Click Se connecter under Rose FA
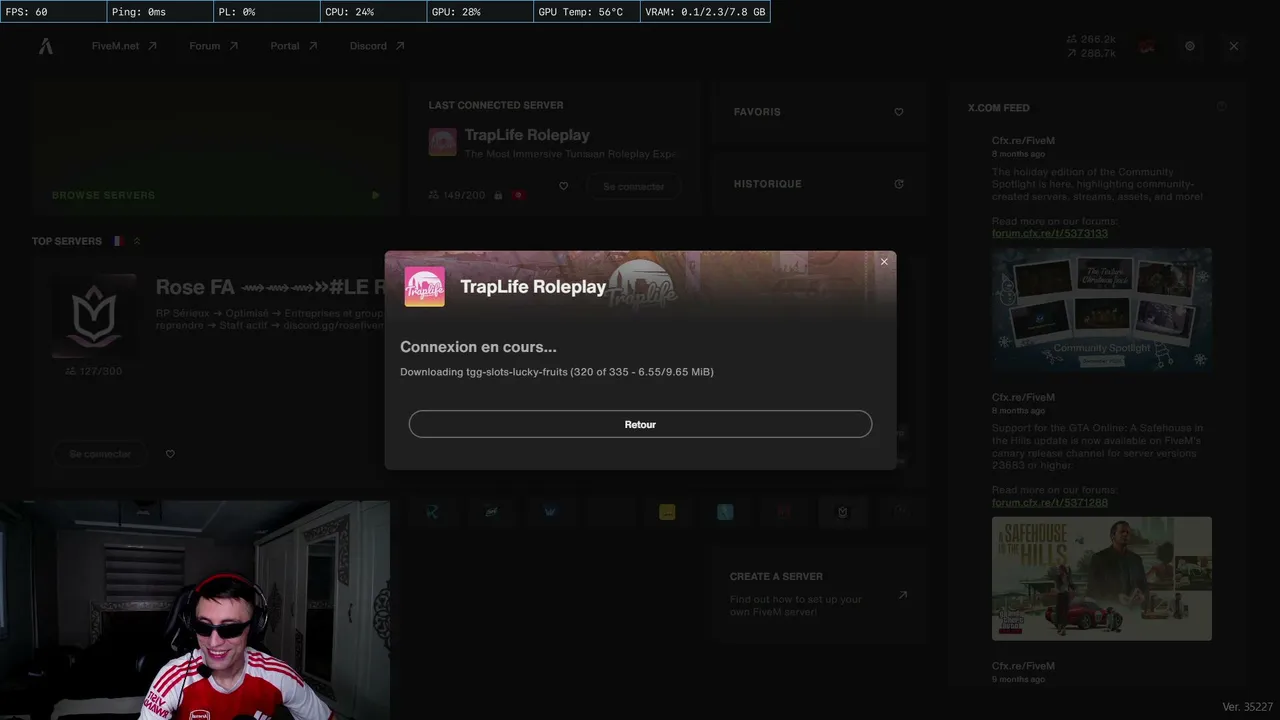Viewport: 1280px width, 720px height. (100, 454)
